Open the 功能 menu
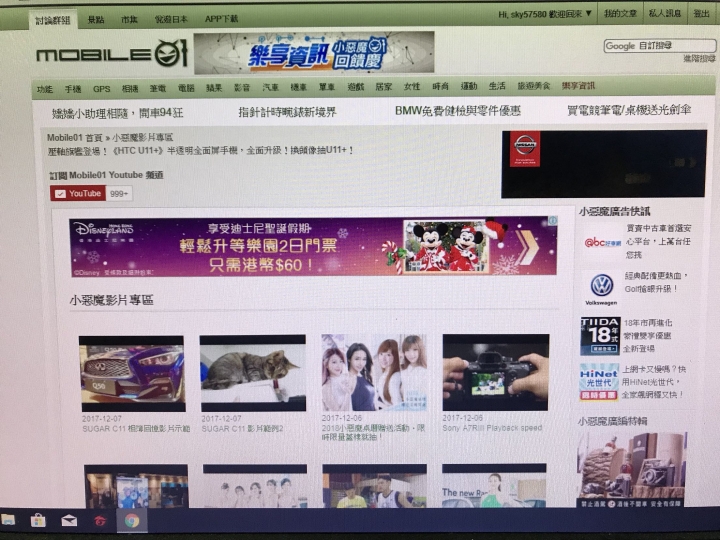The width and height of the screenshot is (720, 540). point(45,89)
